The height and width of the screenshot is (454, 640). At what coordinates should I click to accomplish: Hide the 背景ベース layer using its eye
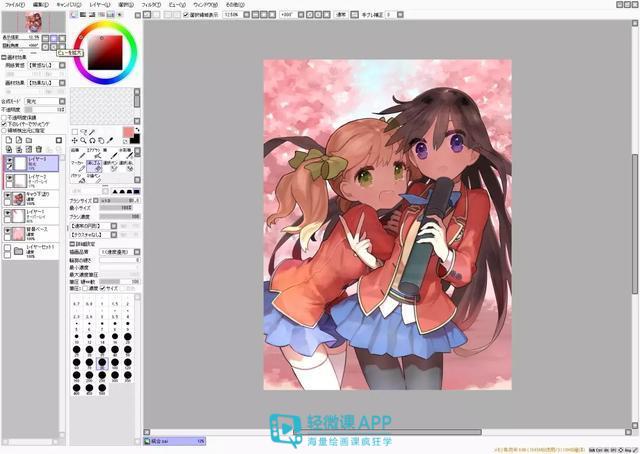tap(8, 231)
